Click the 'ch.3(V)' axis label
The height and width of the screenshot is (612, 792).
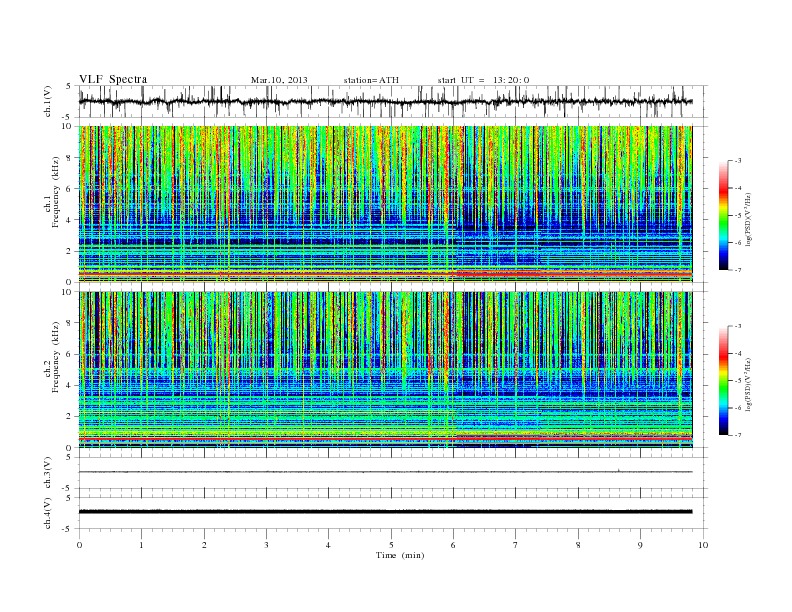click(x=48, y=473)
